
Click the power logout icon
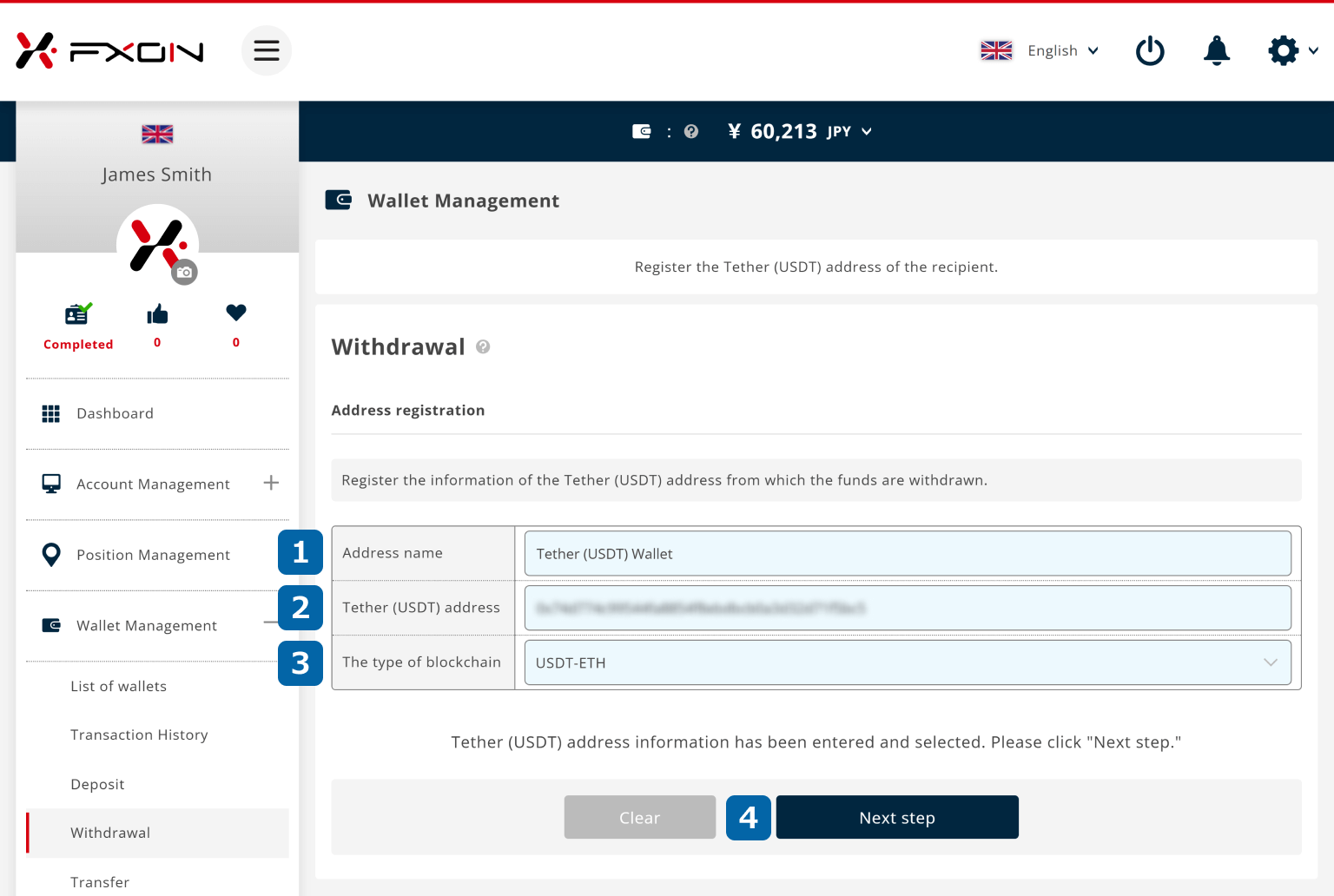coord(1150,50)
